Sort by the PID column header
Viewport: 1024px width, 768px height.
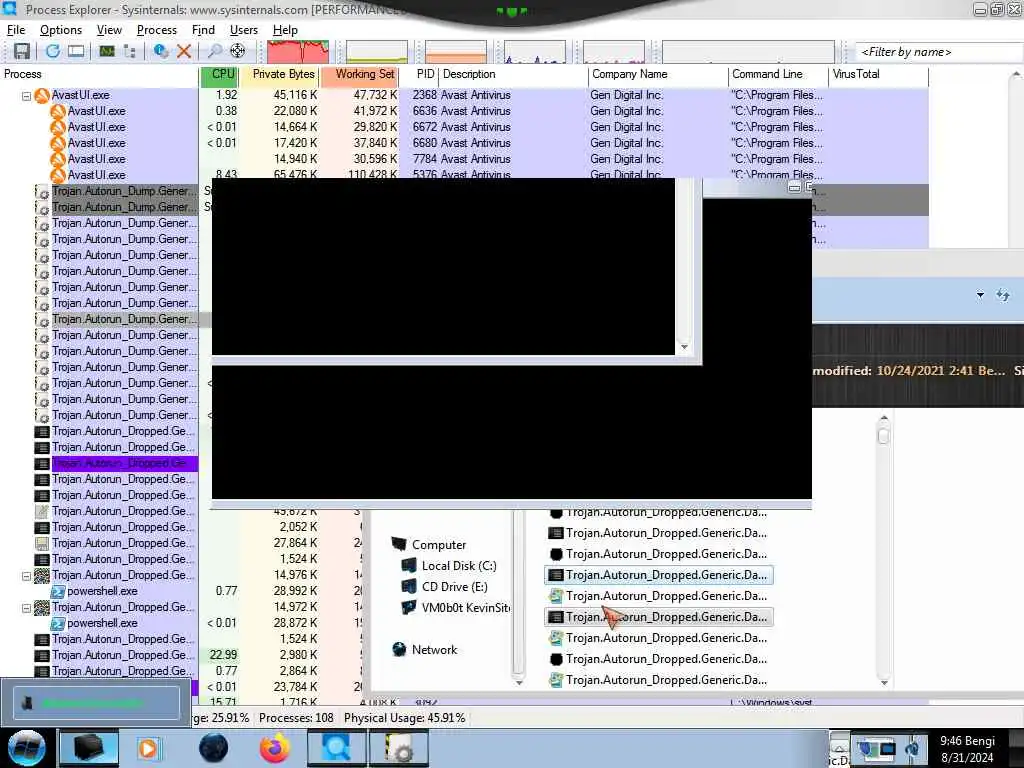click(419, 74)
